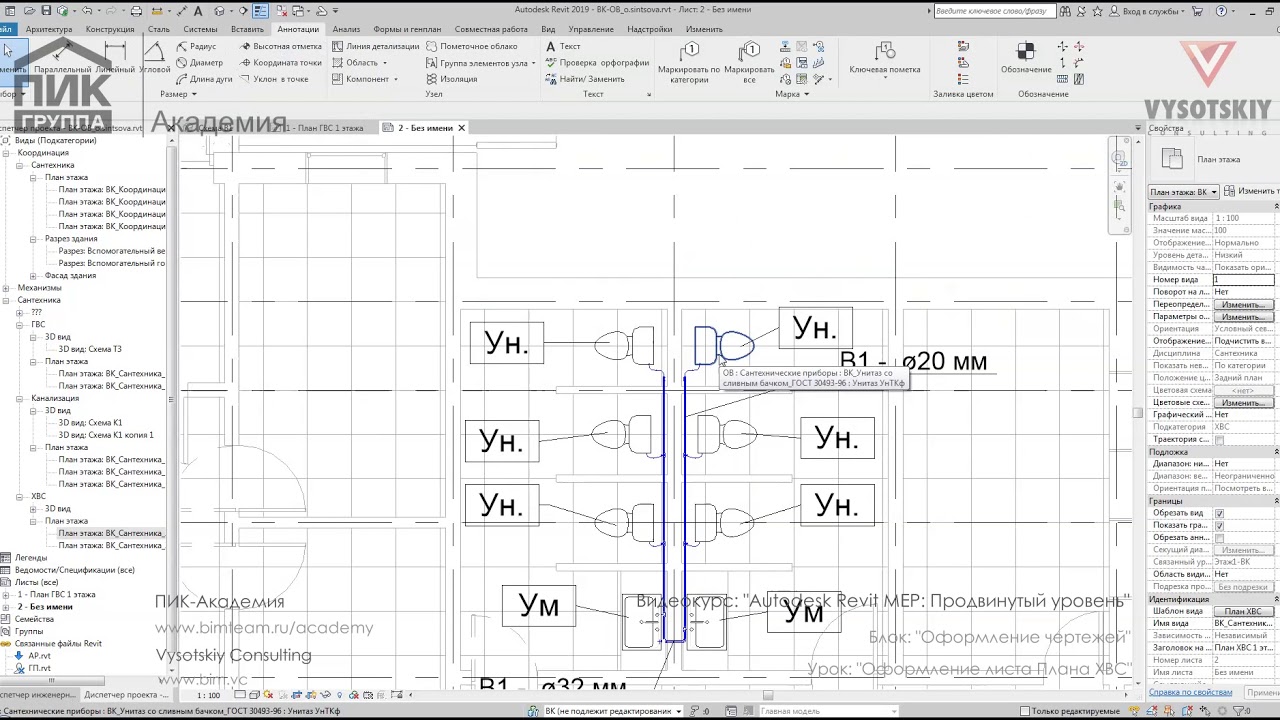Open 'Анализ' ribbon tab

(x=346, y=29)
